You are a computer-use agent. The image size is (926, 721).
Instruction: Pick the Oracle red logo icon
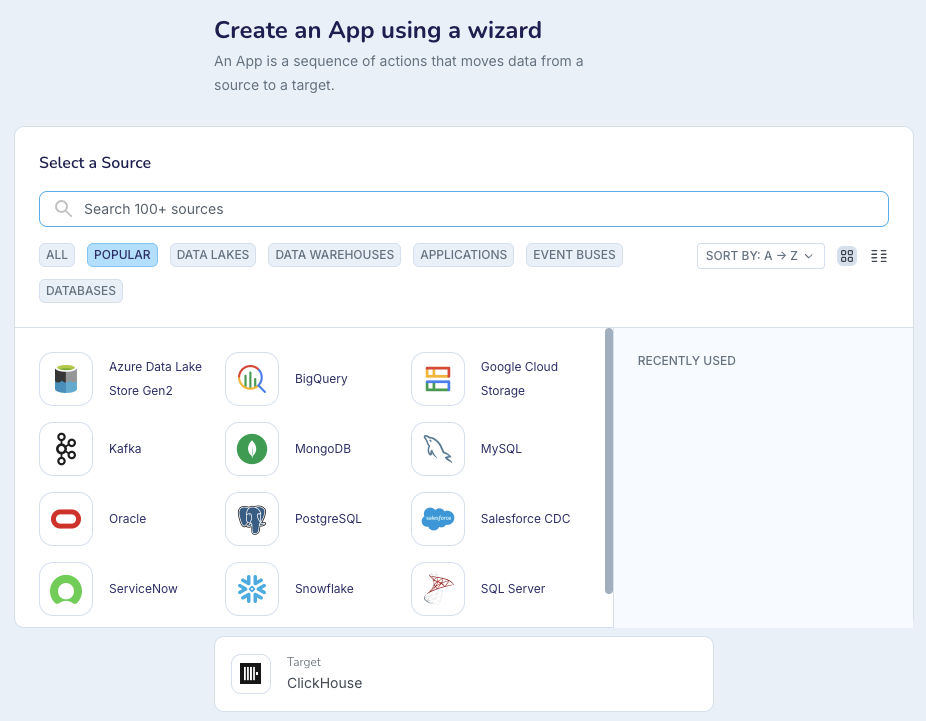(x=66, y=519)
